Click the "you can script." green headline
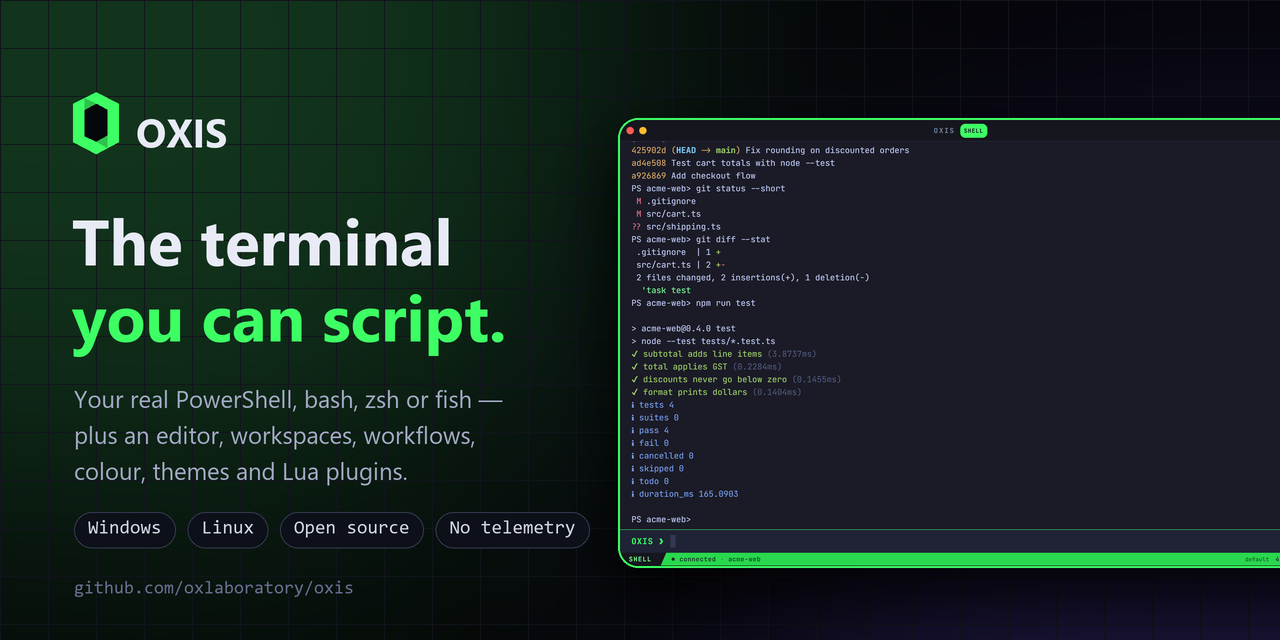The height and width of the screenshot is (640, 1280). click(288, 320)
